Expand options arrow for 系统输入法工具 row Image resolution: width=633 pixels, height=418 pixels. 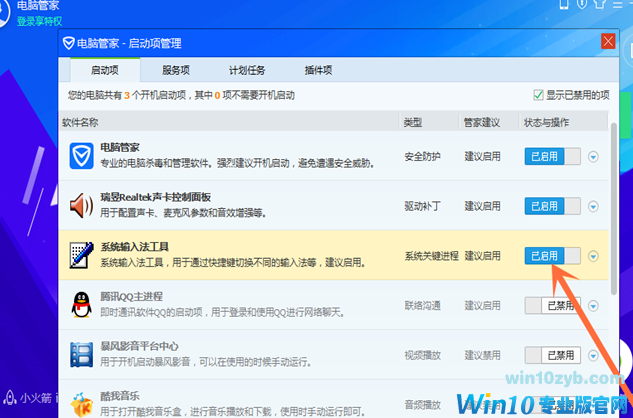[x=593, y=256]
